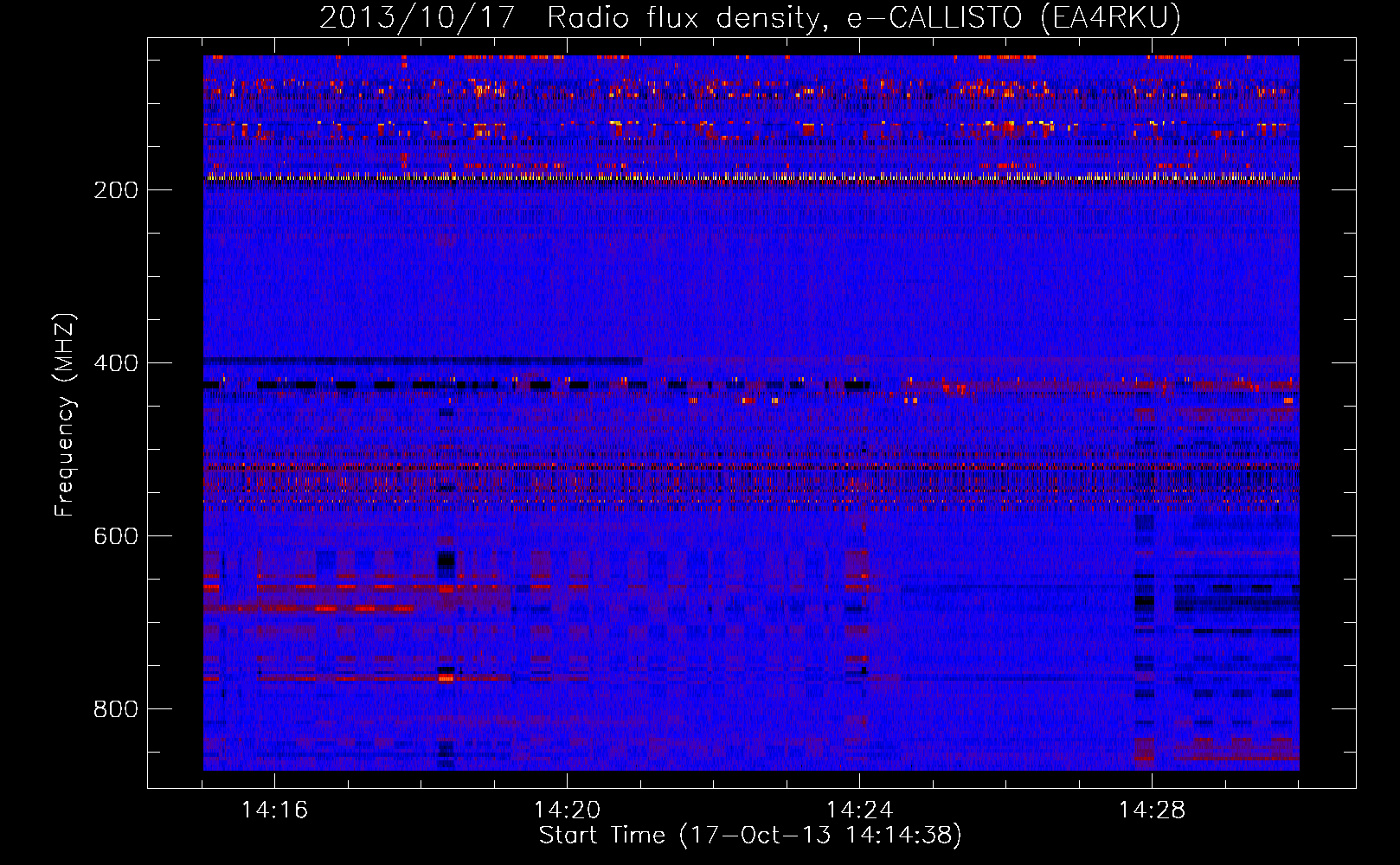Click the plot title '2013/10/17 Radio flux density, e-CALLISTO (EA4RKU)'
Screen dimensions: 1400x865
[750, 17]
